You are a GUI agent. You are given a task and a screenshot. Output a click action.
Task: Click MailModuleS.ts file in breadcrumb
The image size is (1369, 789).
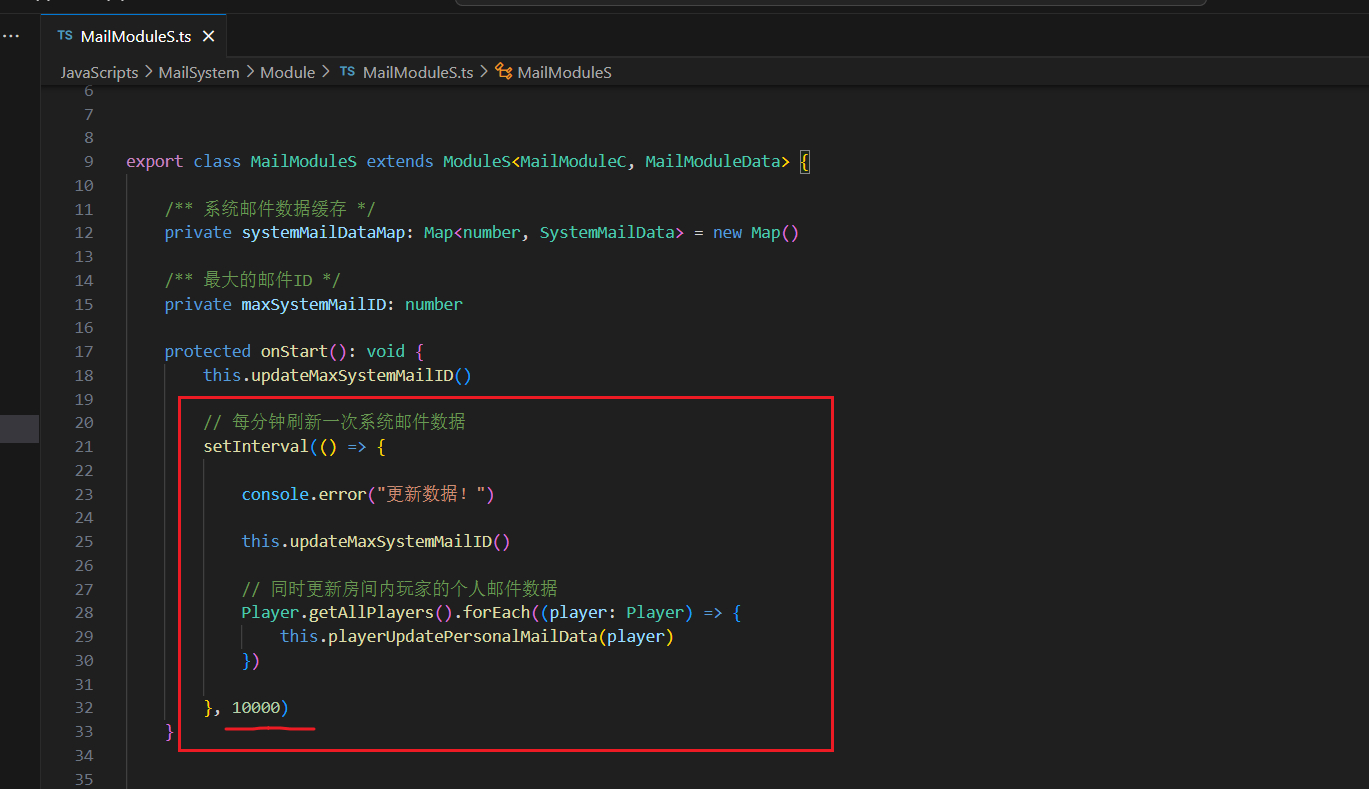tap(418, 72)
